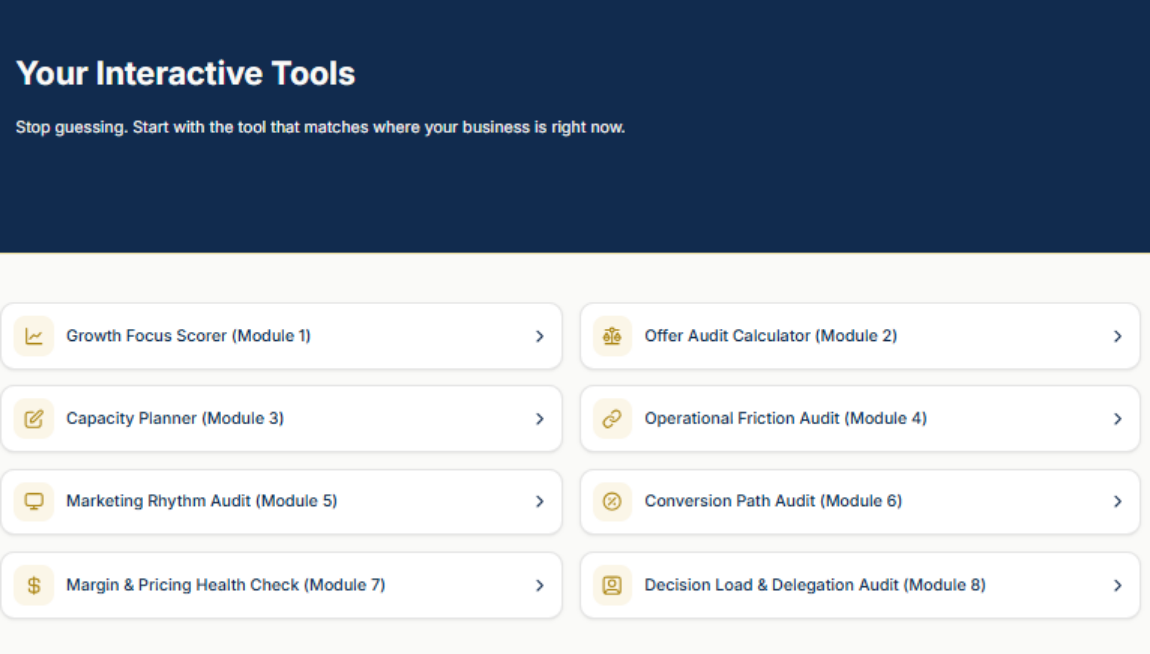
Task: Click the monitor icon for Marketing Rhythm Audit
Action: (x=34, y=501)
